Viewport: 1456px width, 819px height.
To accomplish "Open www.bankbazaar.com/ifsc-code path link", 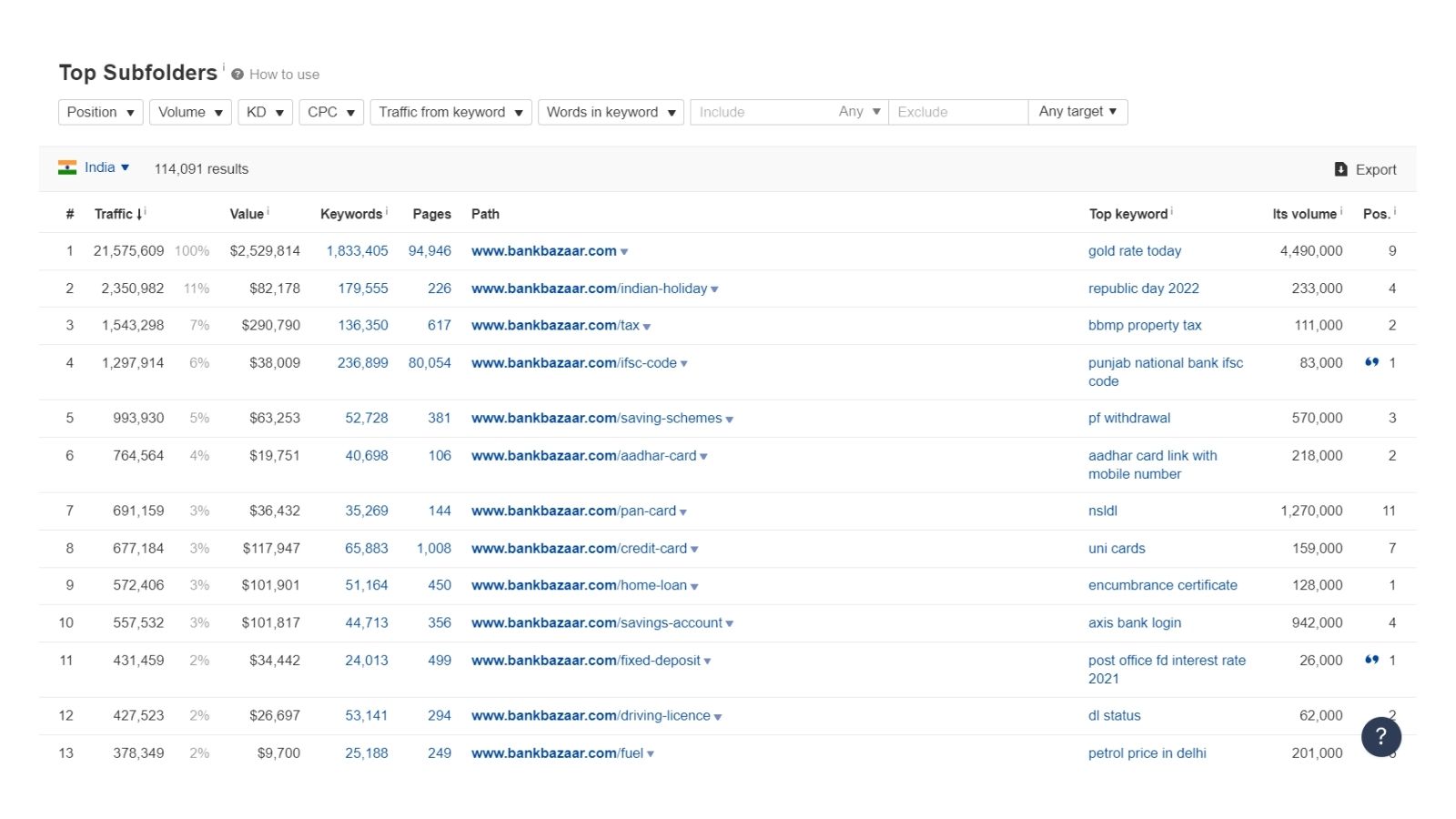I will coord(574,362).
